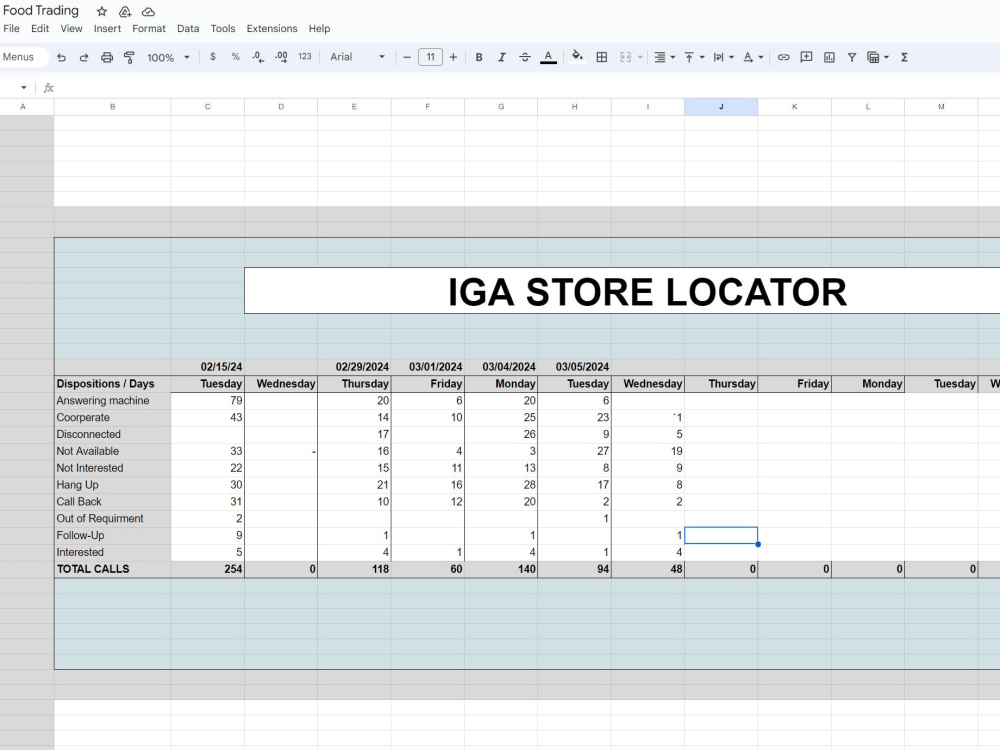
Task: Open more number formats (123)
Action: coord(305,57)
